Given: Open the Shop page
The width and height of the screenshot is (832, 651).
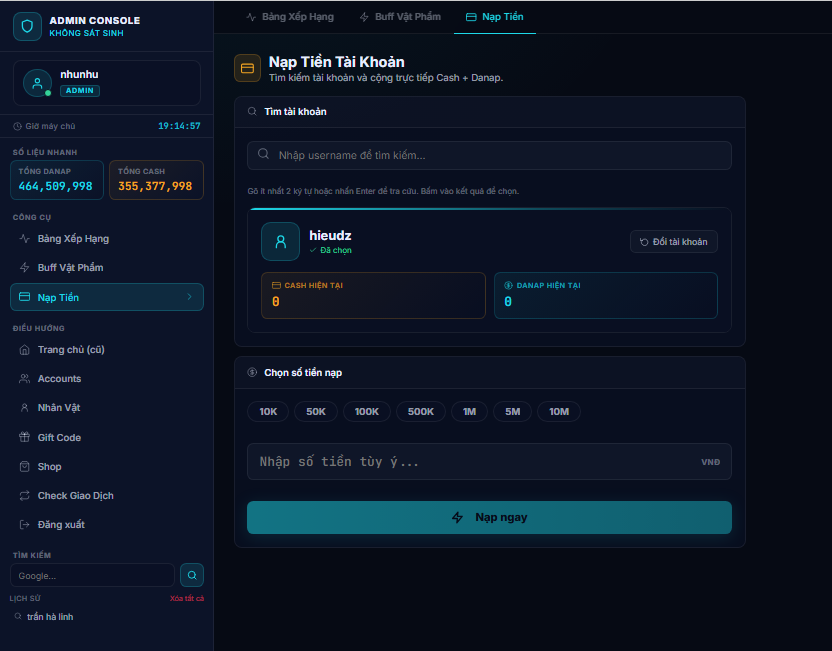Looking at the screenshot, I should 107,467.
